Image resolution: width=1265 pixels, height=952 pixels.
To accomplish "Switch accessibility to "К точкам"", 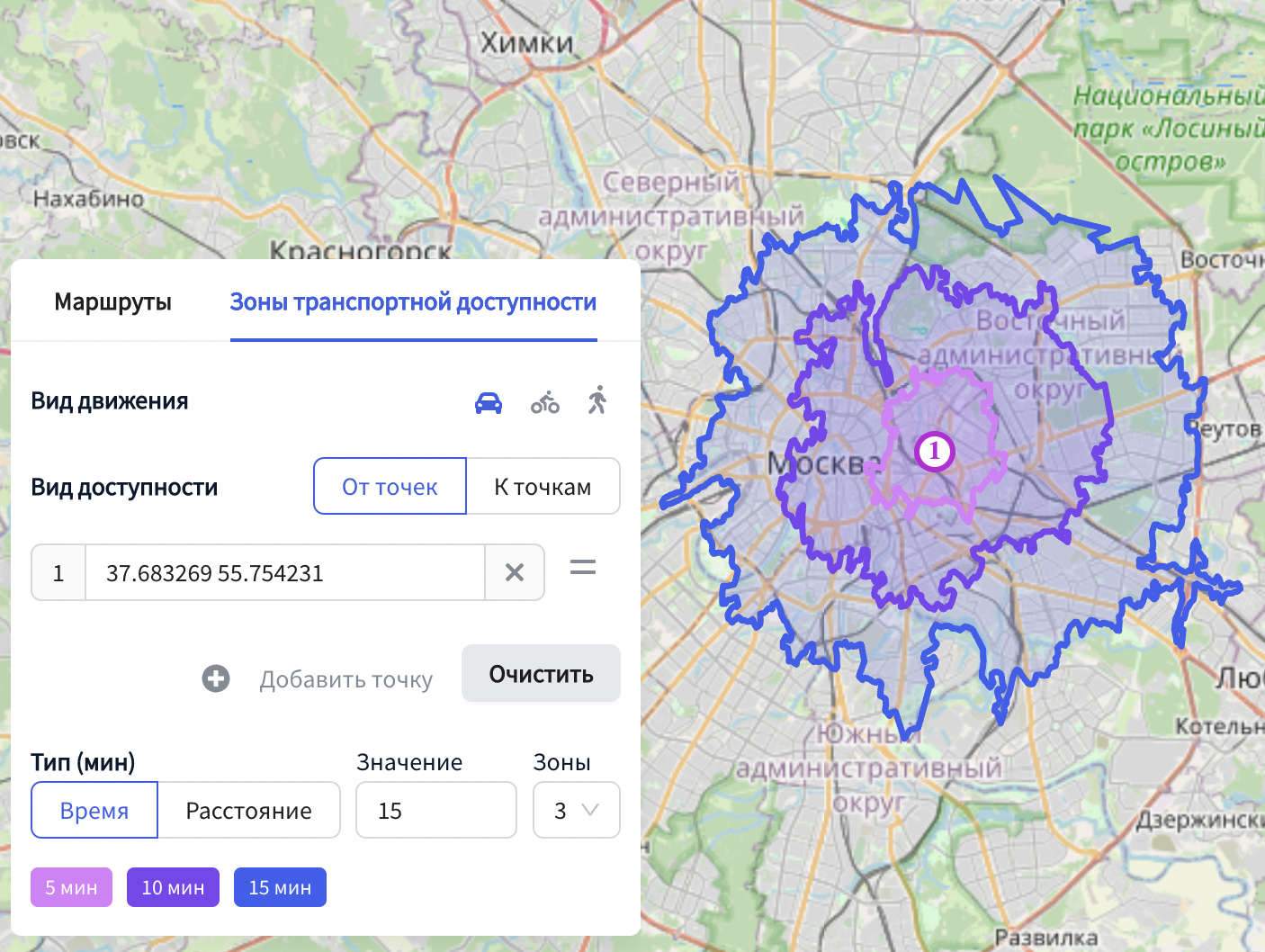I will (x=543, y=487).
